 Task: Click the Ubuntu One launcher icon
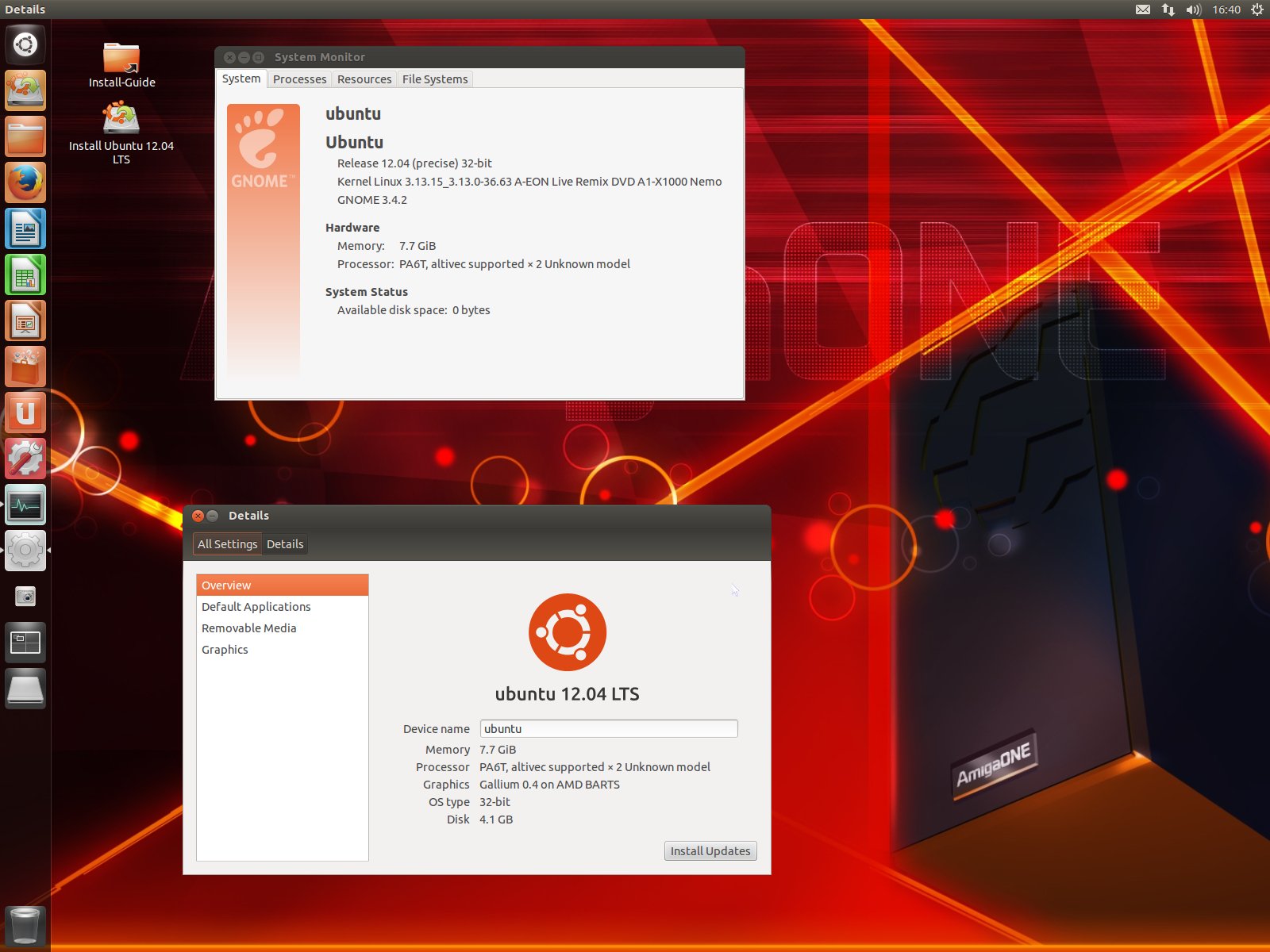click(25, 413)
